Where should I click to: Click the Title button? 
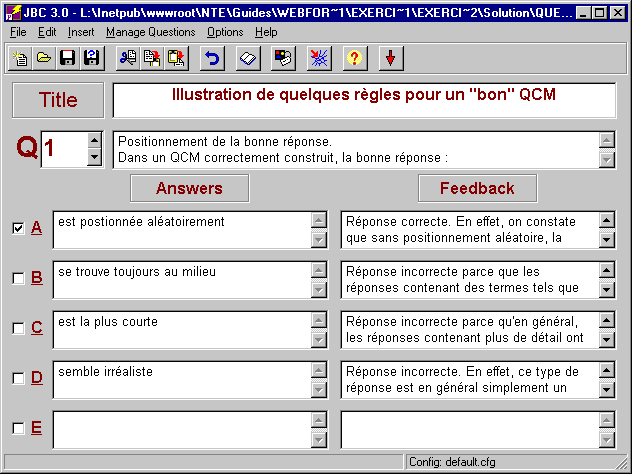coord(58,100)
